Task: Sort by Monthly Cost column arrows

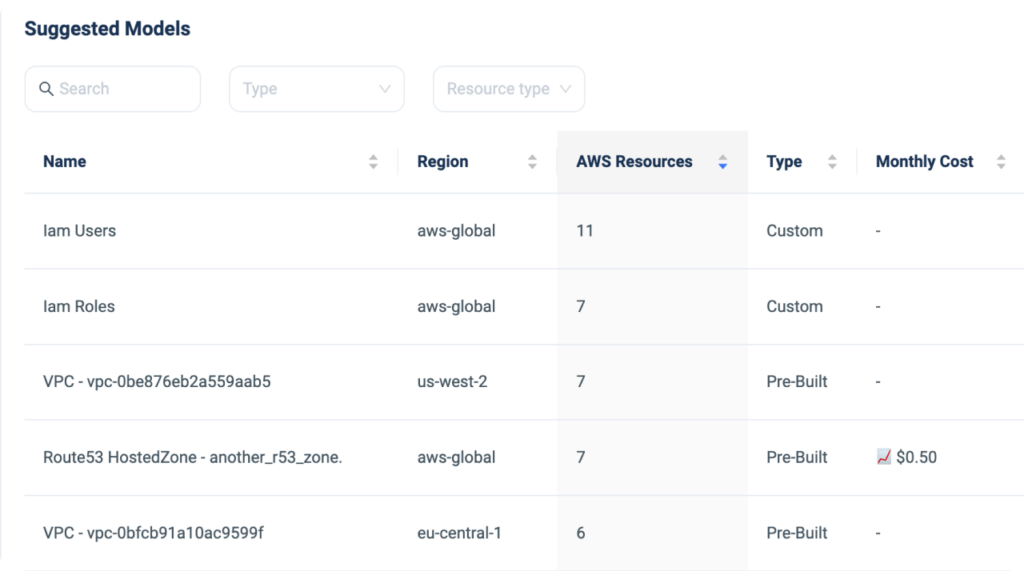Action: pos(1001,162)
